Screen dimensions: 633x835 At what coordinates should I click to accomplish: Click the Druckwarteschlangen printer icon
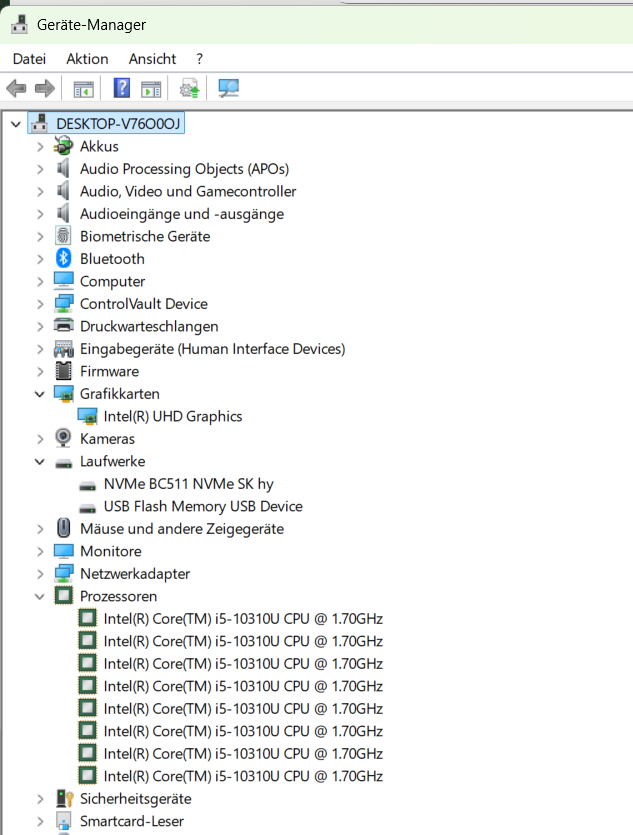pyautogui.click(x=63, y=325)
